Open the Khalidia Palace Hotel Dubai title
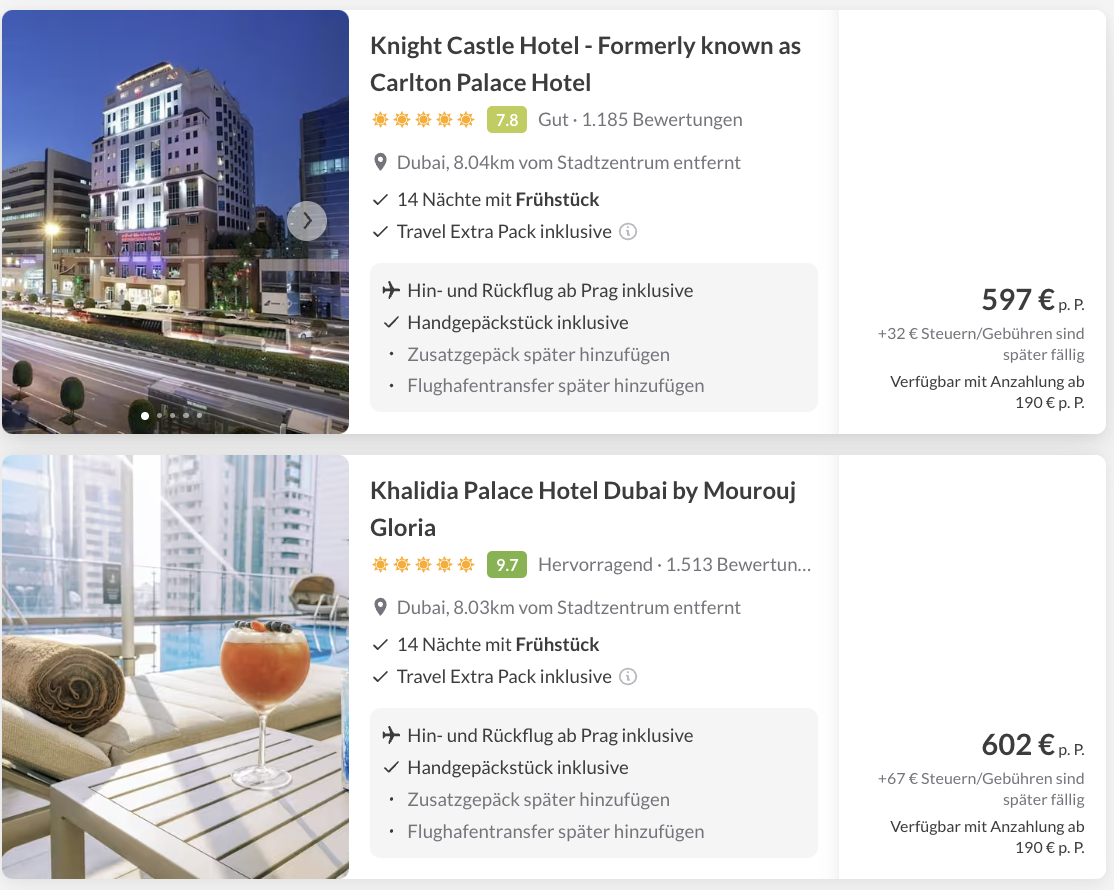Image resolution: width=1114 pixels, height=890 pixels. [x=583, y=509]
